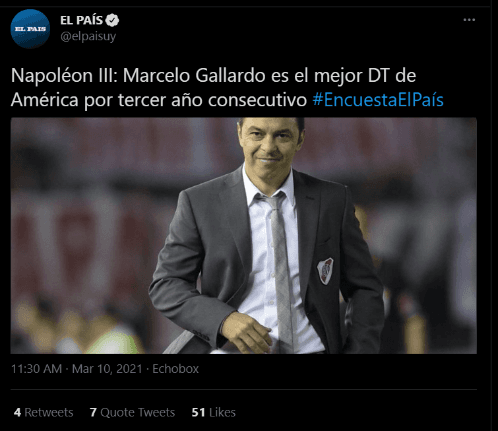Click the 11:30 AM timestamp

click(36, 369)
